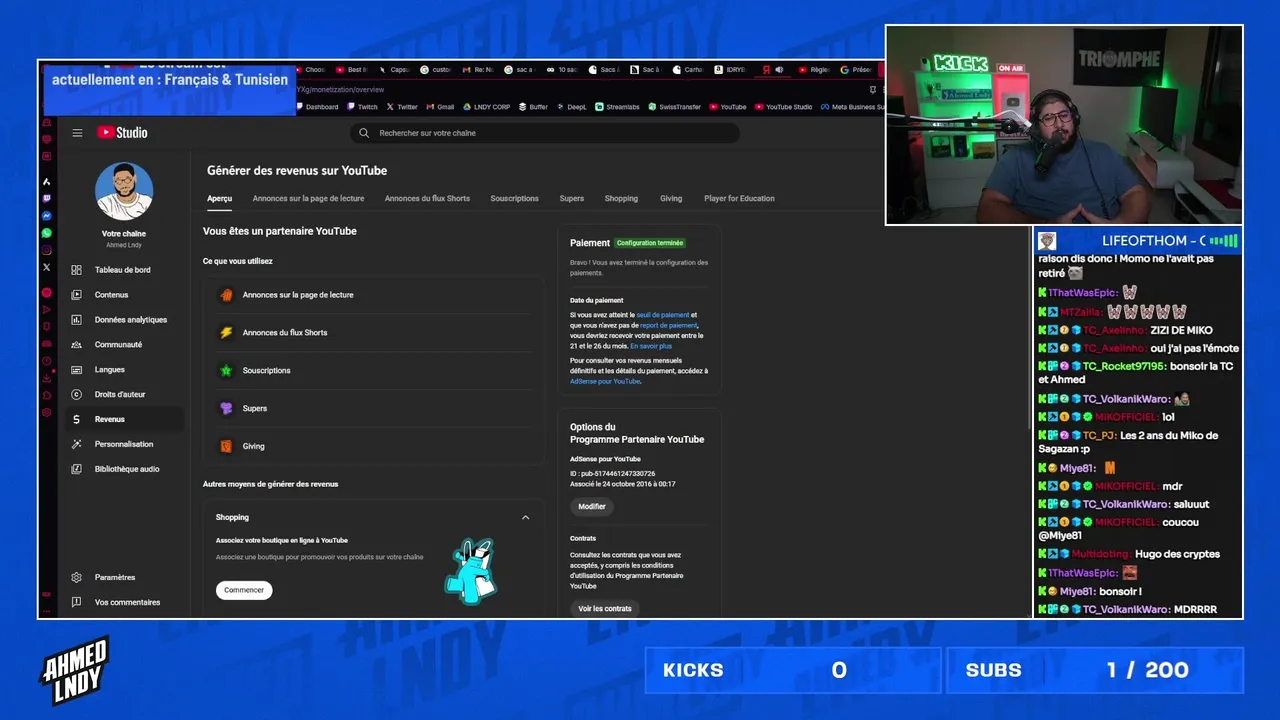1280x720 pixels.
Task: Open LNDY CORP bookmark
Action: (x=486, y=107)
